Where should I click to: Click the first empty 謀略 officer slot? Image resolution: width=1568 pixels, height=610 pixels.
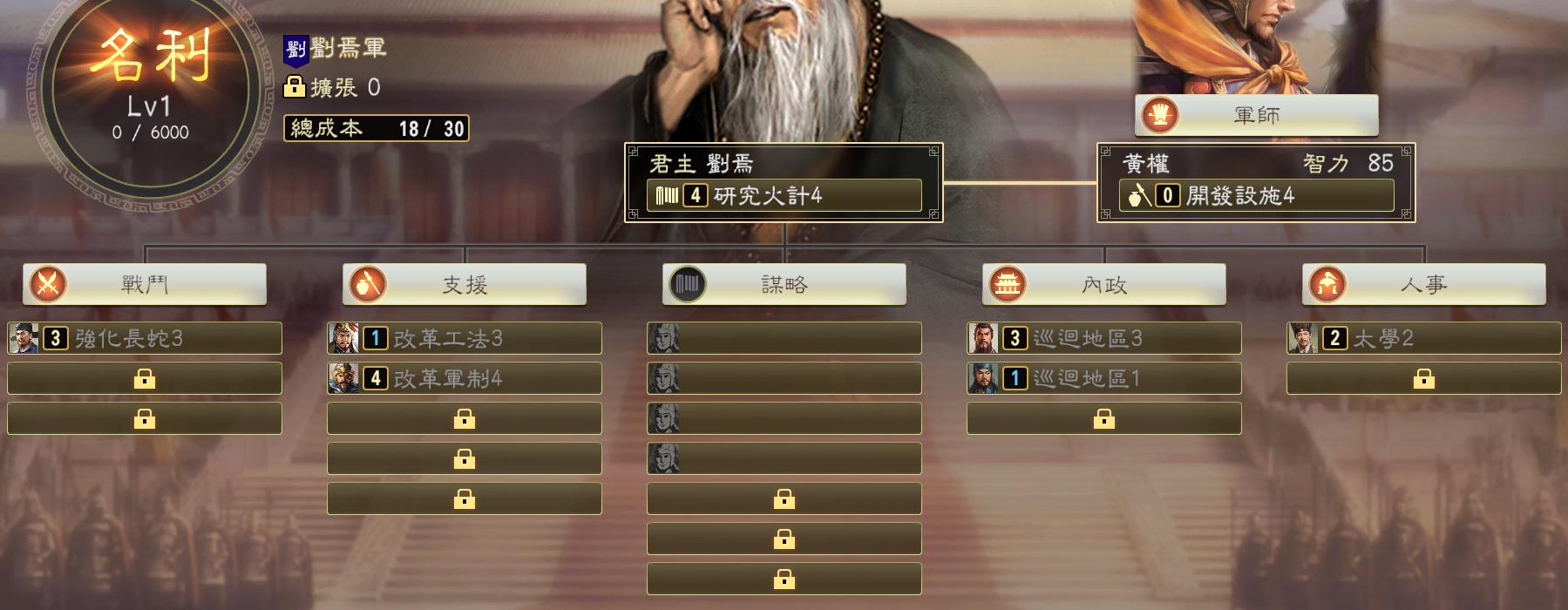coord(784,338)
